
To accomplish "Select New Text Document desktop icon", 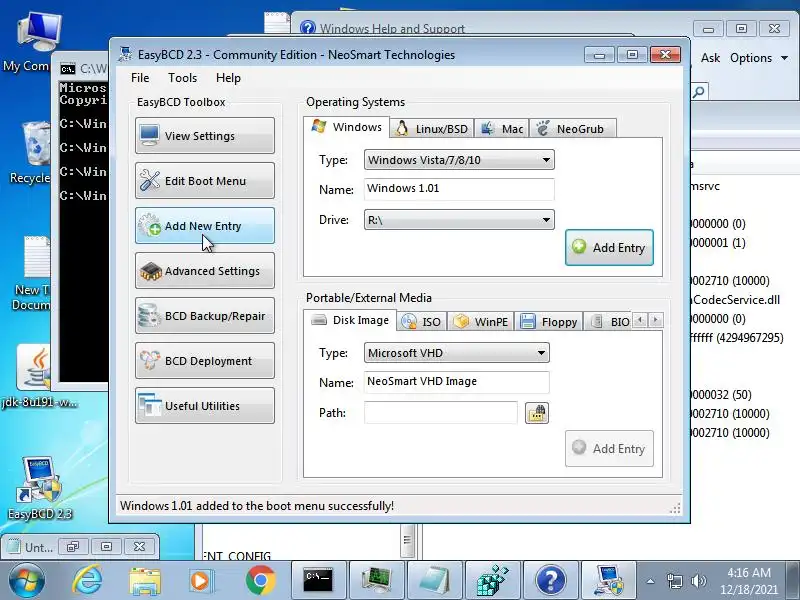I will point(32,273).
